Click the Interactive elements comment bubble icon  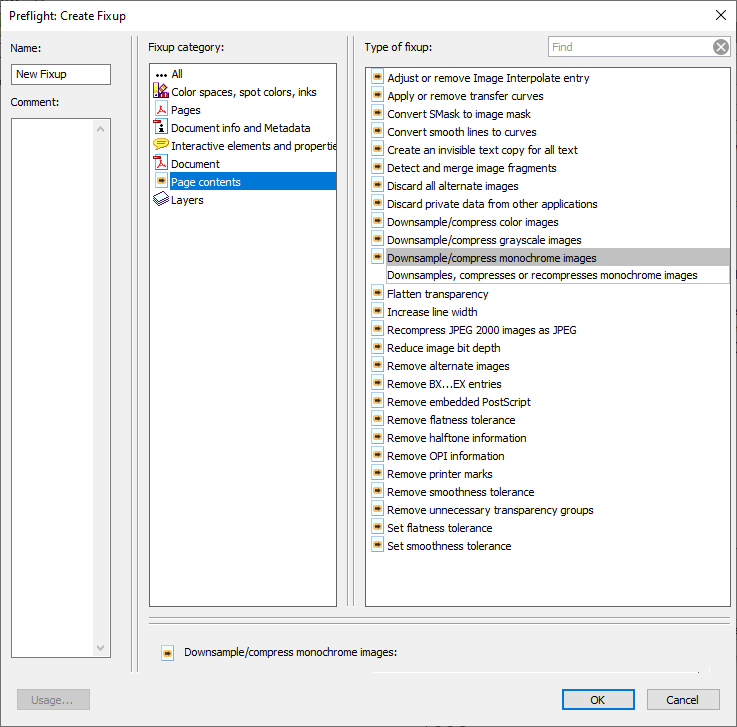click(x=161, y=146)
